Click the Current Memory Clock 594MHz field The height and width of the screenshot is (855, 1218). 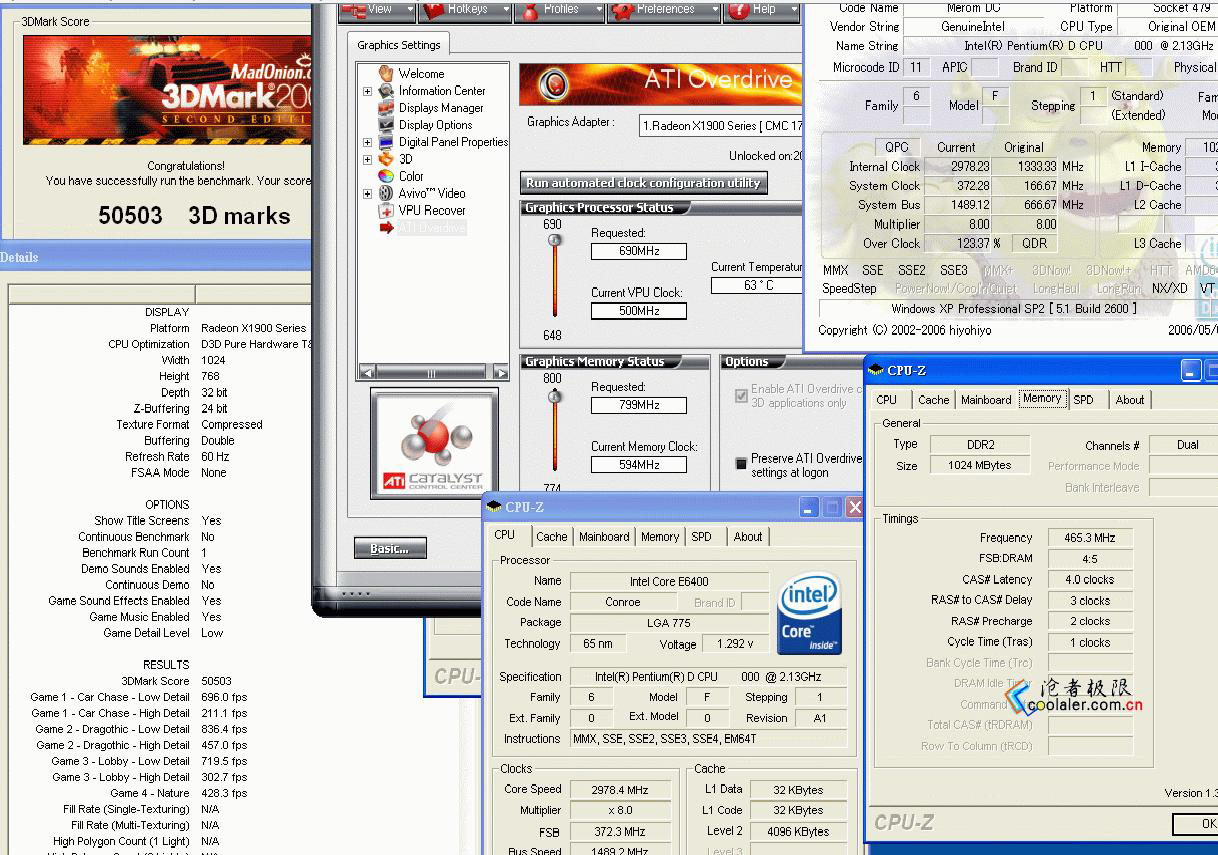pyautogui.click(x=639, y=465)
